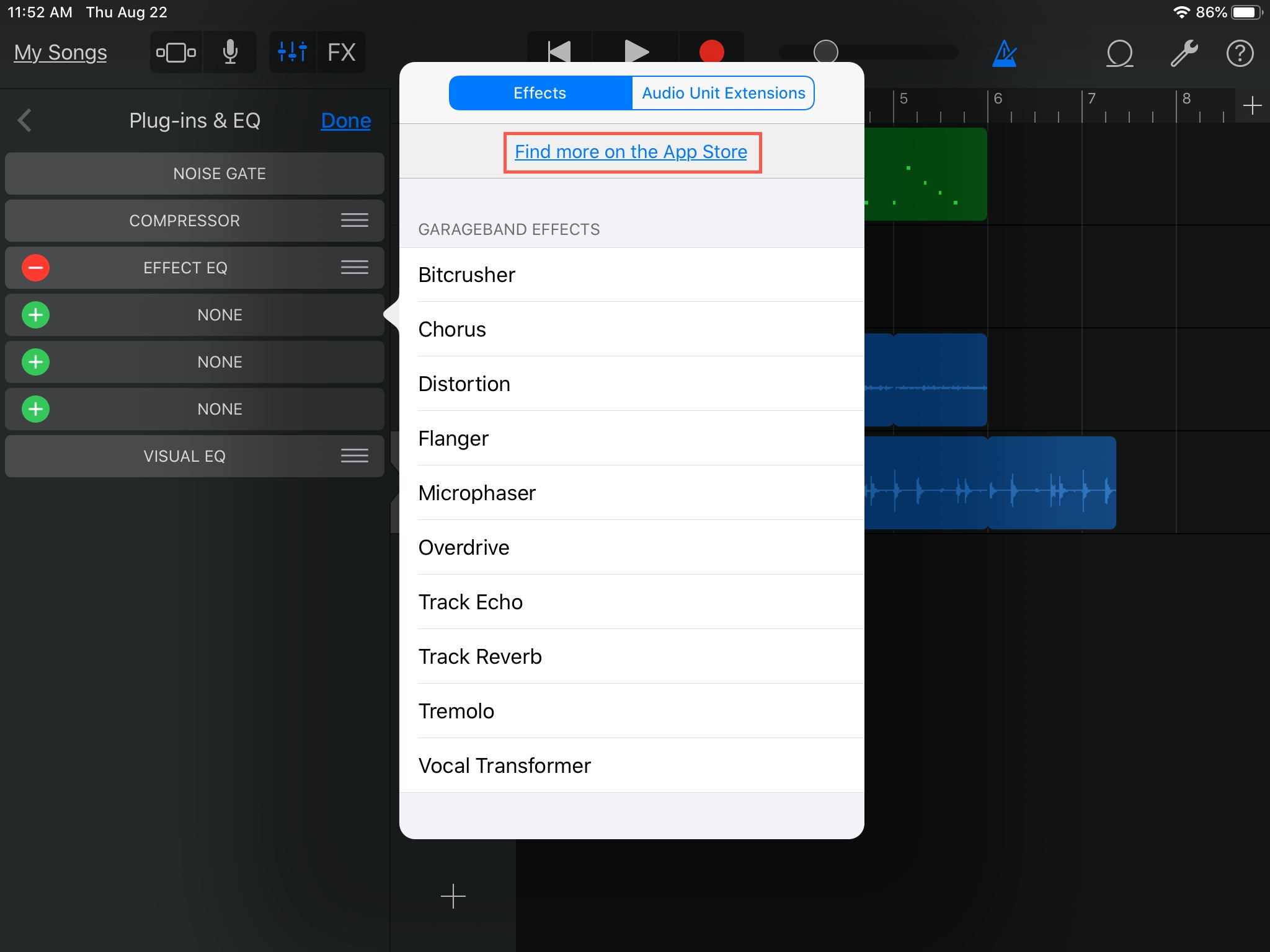Choose Microphaser effect
The image size is (1270, 952).
(x=632, y=493)
